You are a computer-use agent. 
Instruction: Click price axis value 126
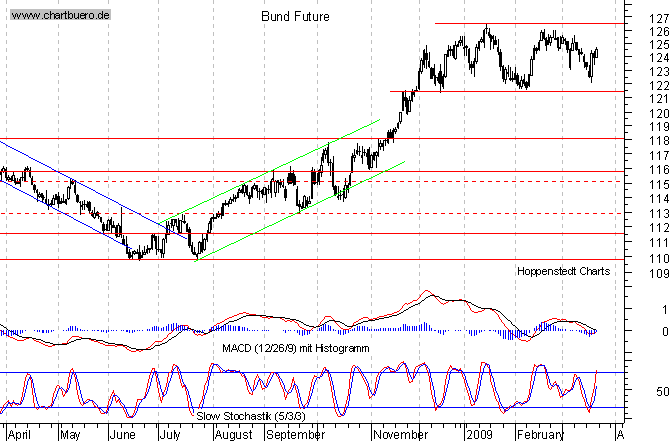[x=659, y=32]
